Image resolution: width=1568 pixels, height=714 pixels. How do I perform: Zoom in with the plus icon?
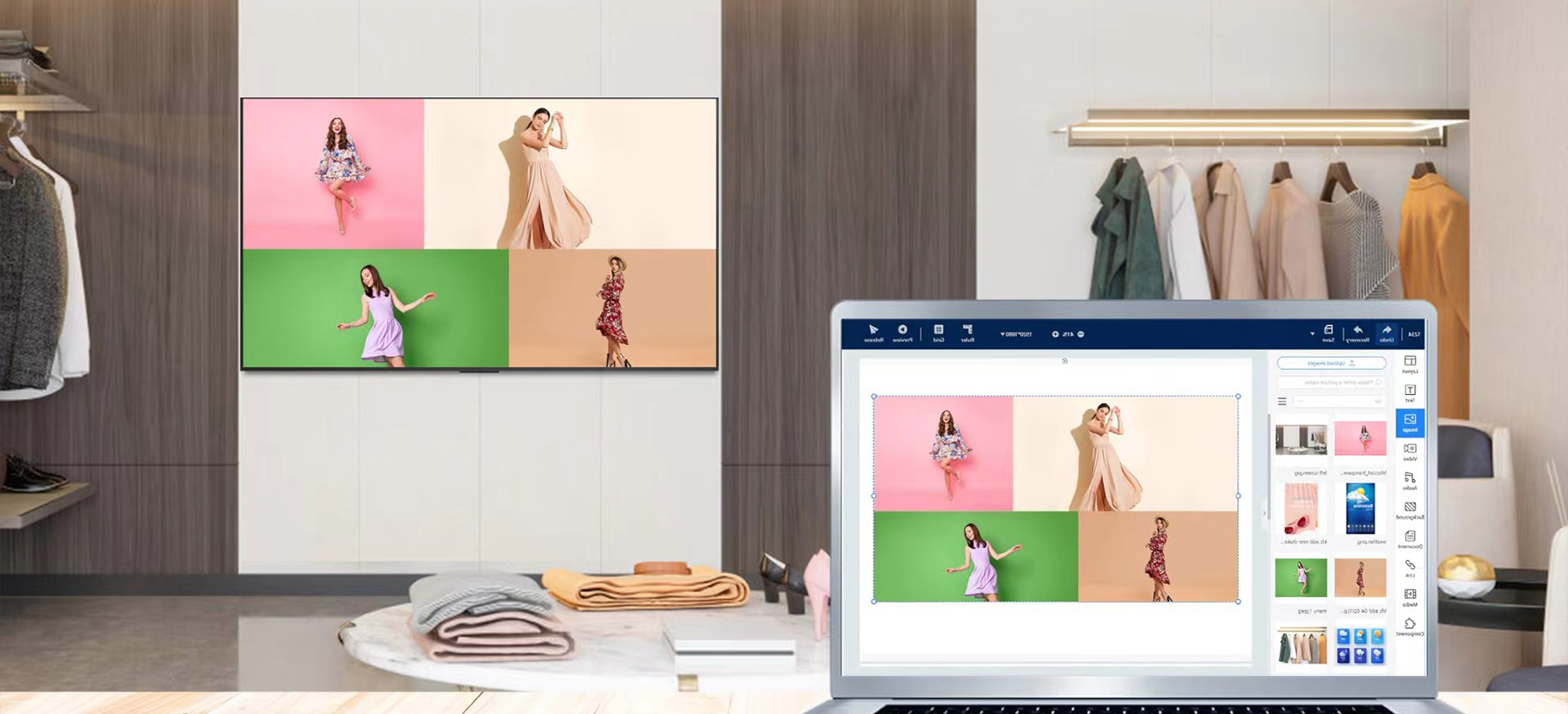click(1056, 334)
